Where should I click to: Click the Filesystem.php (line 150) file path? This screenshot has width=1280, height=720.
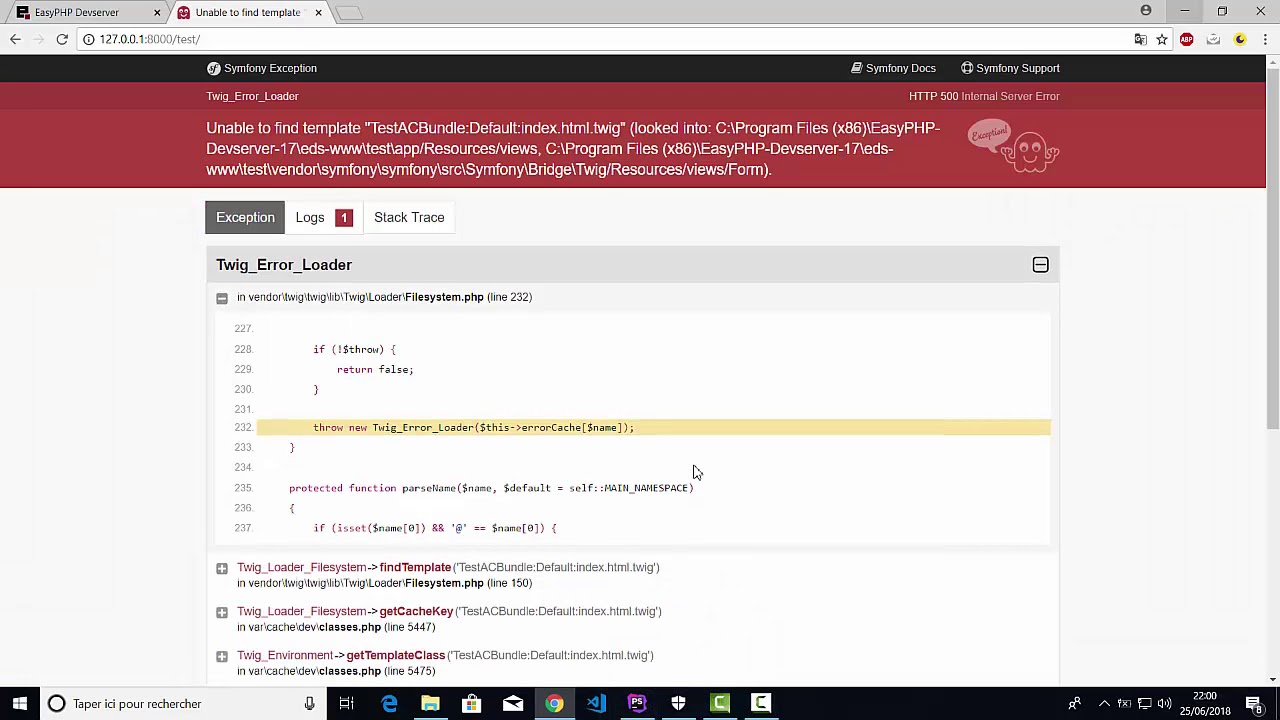[x=384, y=583]
